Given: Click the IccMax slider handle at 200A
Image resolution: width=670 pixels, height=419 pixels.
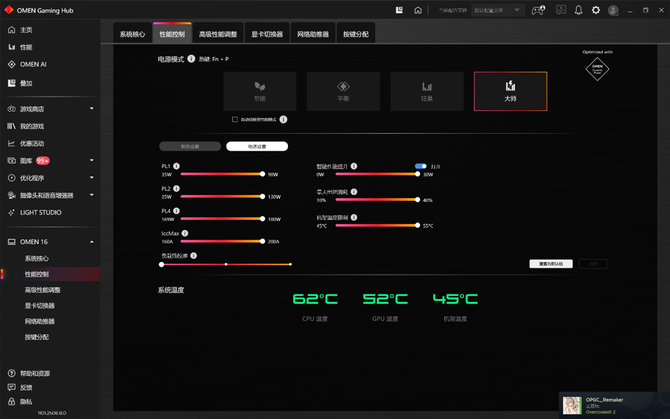Looking at the screenshot, I should [x=262, y=241].
